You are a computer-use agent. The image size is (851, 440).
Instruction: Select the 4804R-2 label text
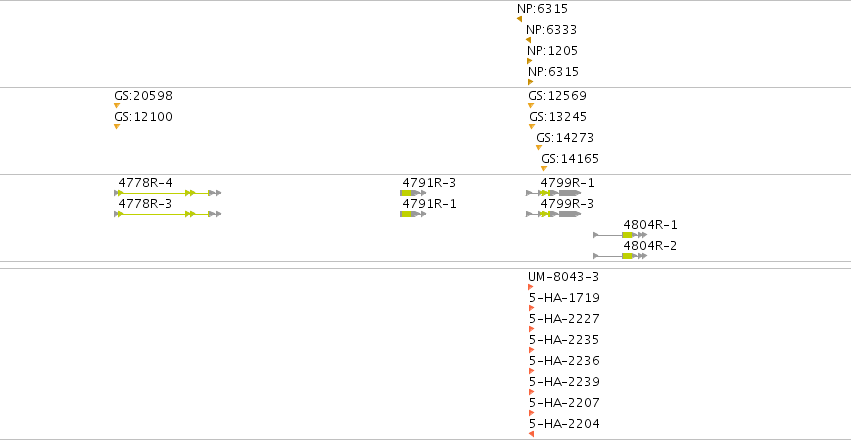coord(650,246)
